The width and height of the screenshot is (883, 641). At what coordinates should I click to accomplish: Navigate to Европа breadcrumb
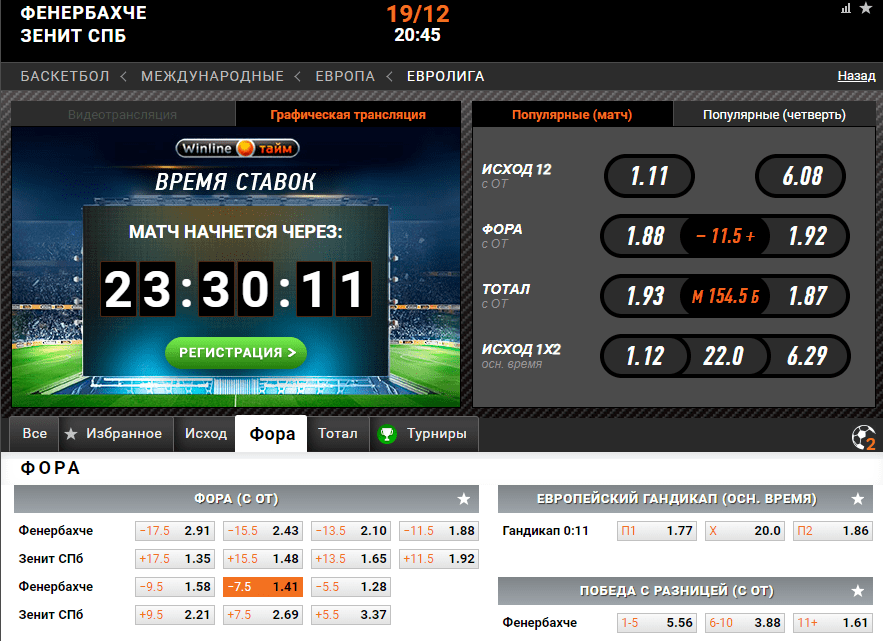pyautogui.click(x=345, y=76)
